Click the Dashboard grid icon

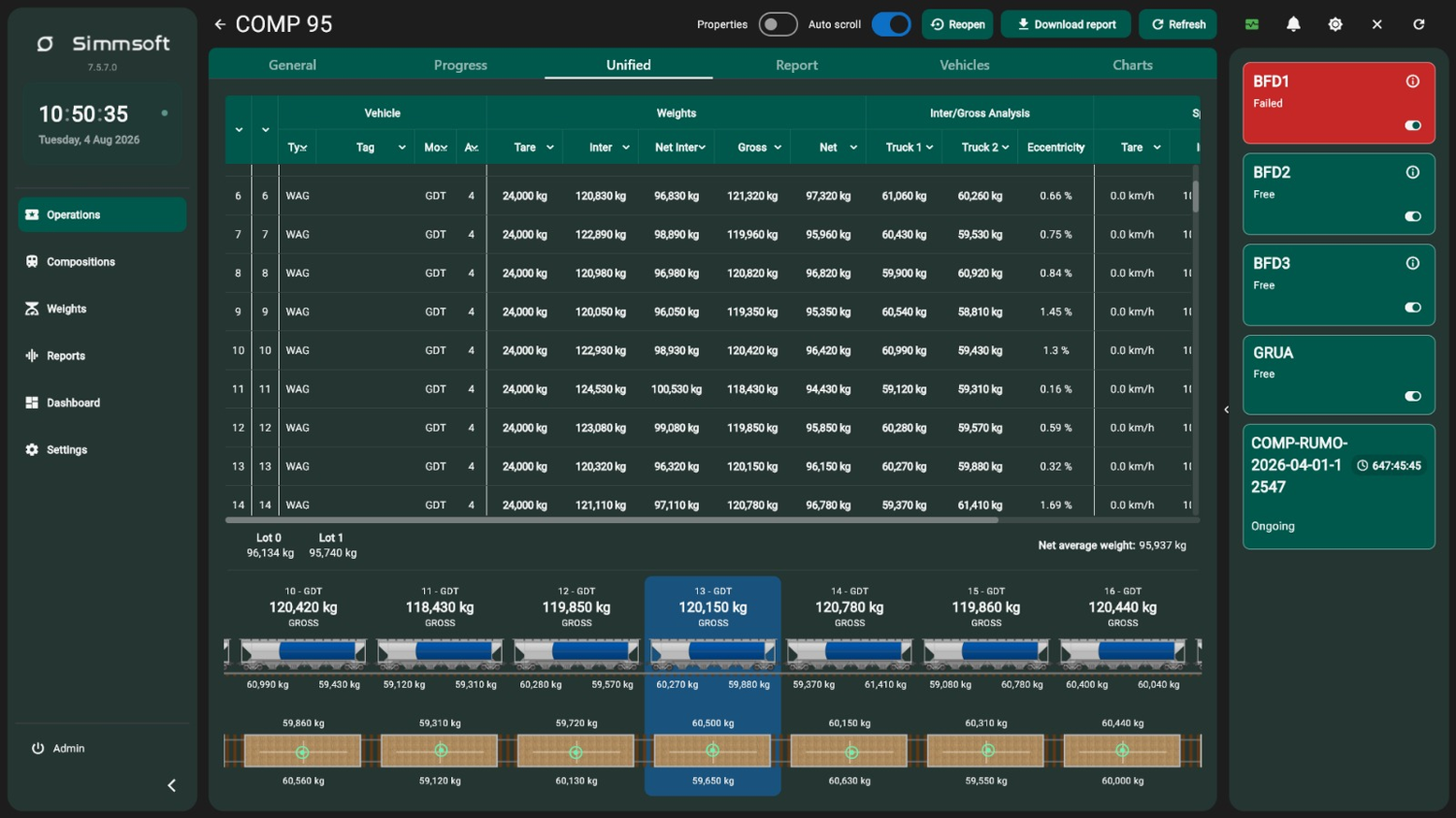32,403
